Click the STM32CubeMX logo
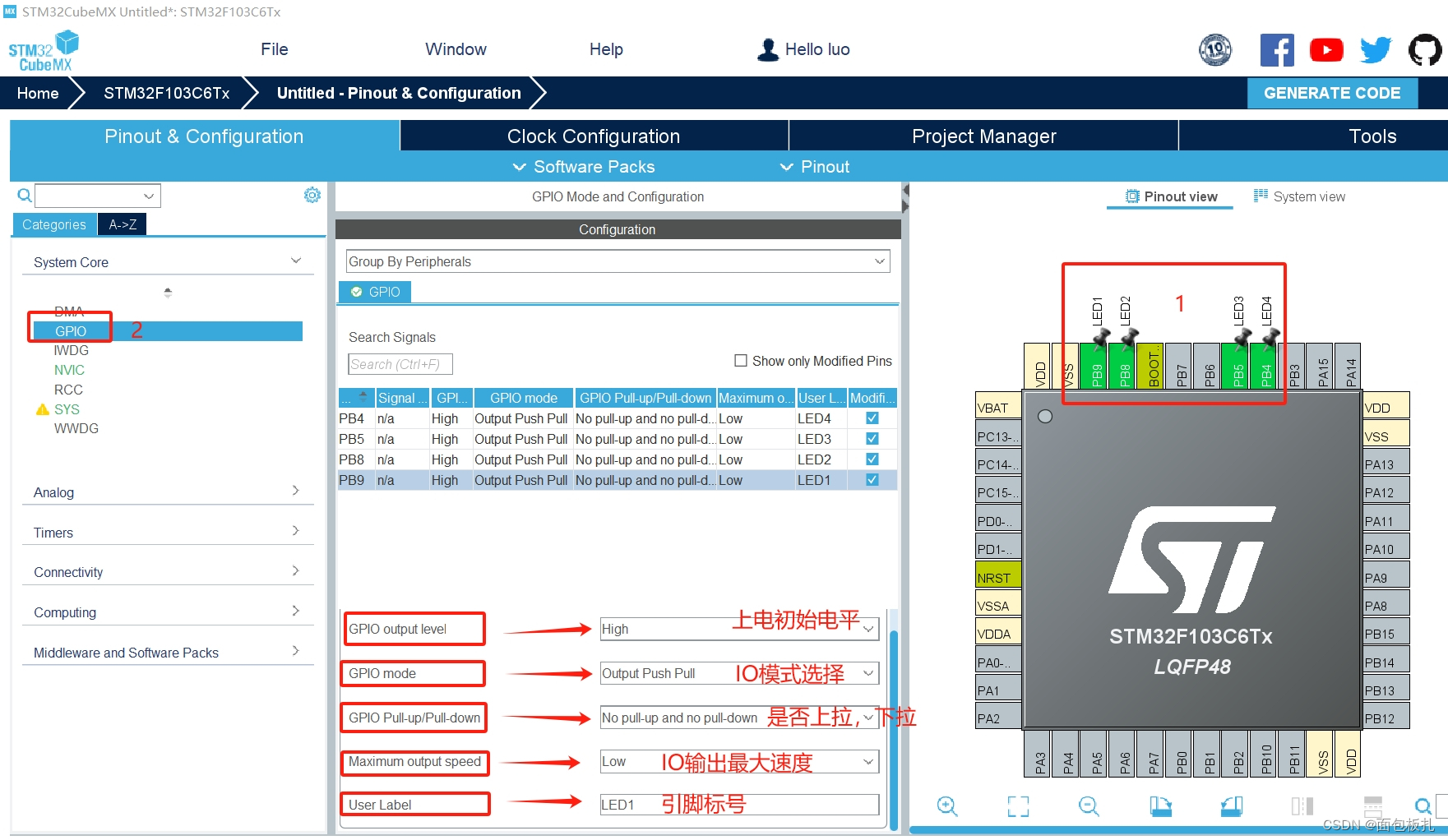Screen dimensions: 1448x840 44,51
